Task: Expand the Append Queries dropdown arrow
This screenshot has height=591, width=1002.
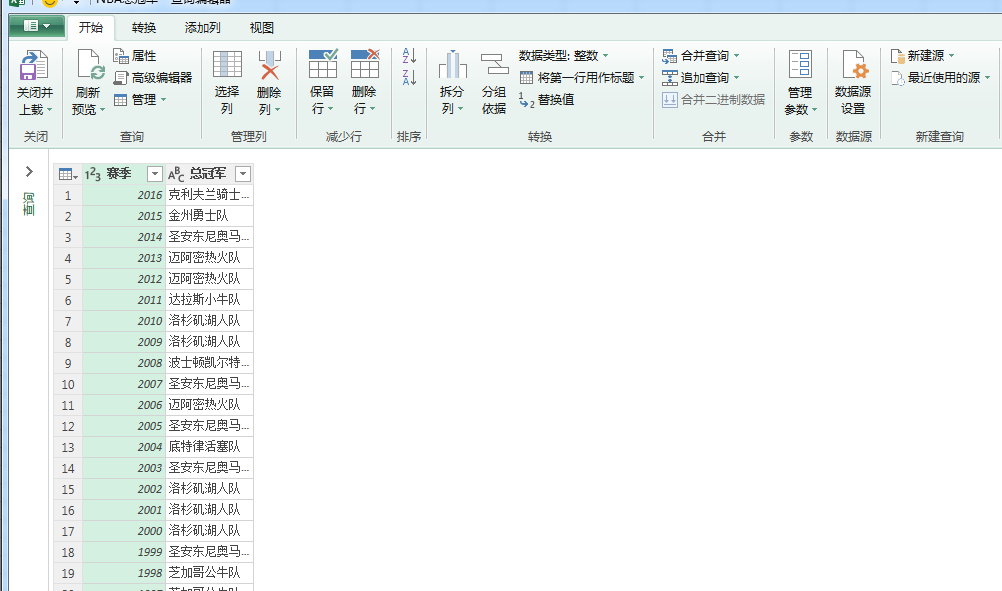Action: pyautogui.click(x=736, y=78)
